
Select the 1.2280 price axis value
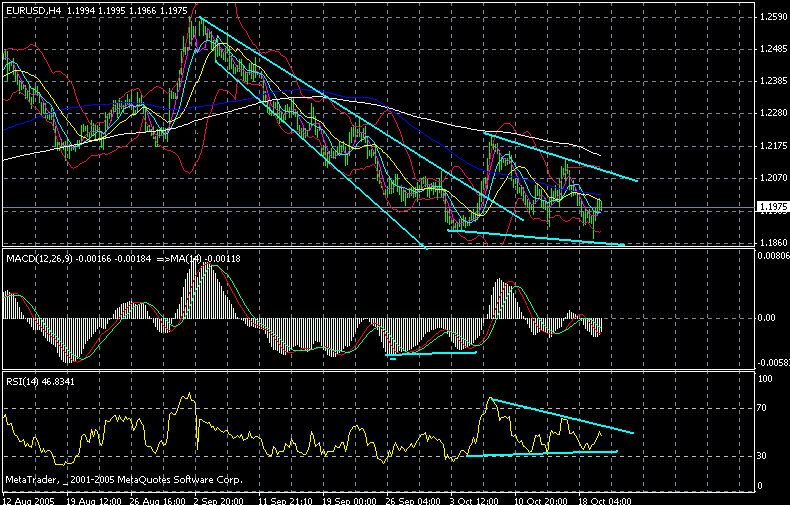[772, 113]
